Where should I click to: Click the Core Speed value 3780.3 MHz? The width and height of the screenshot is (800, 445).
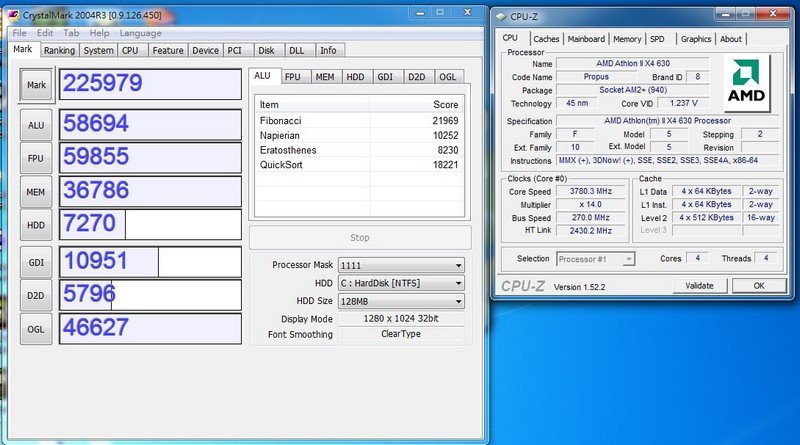591,191
